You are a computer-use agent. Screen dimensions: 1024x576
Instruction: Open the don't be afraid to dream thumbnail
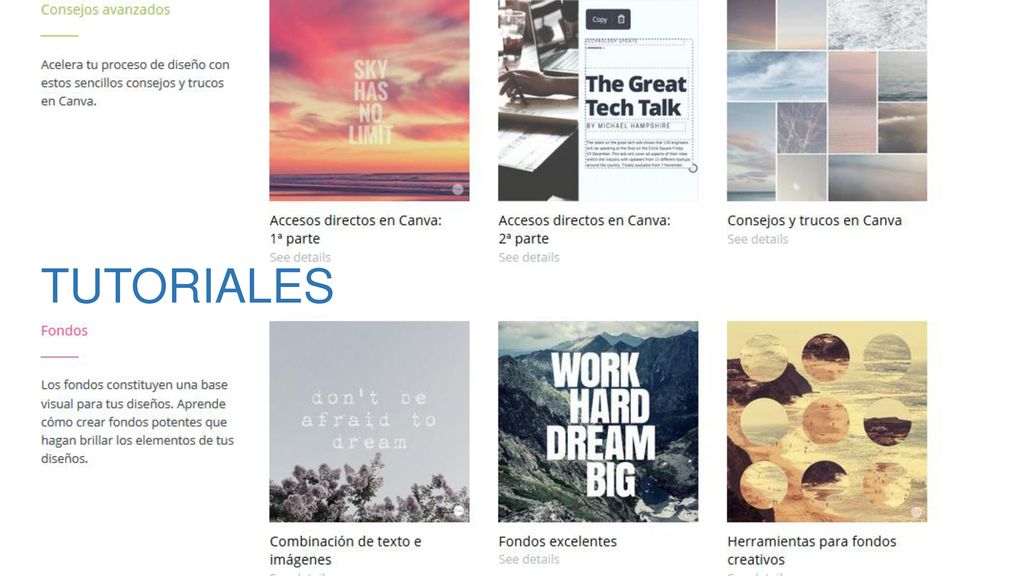tap(369, 421)
